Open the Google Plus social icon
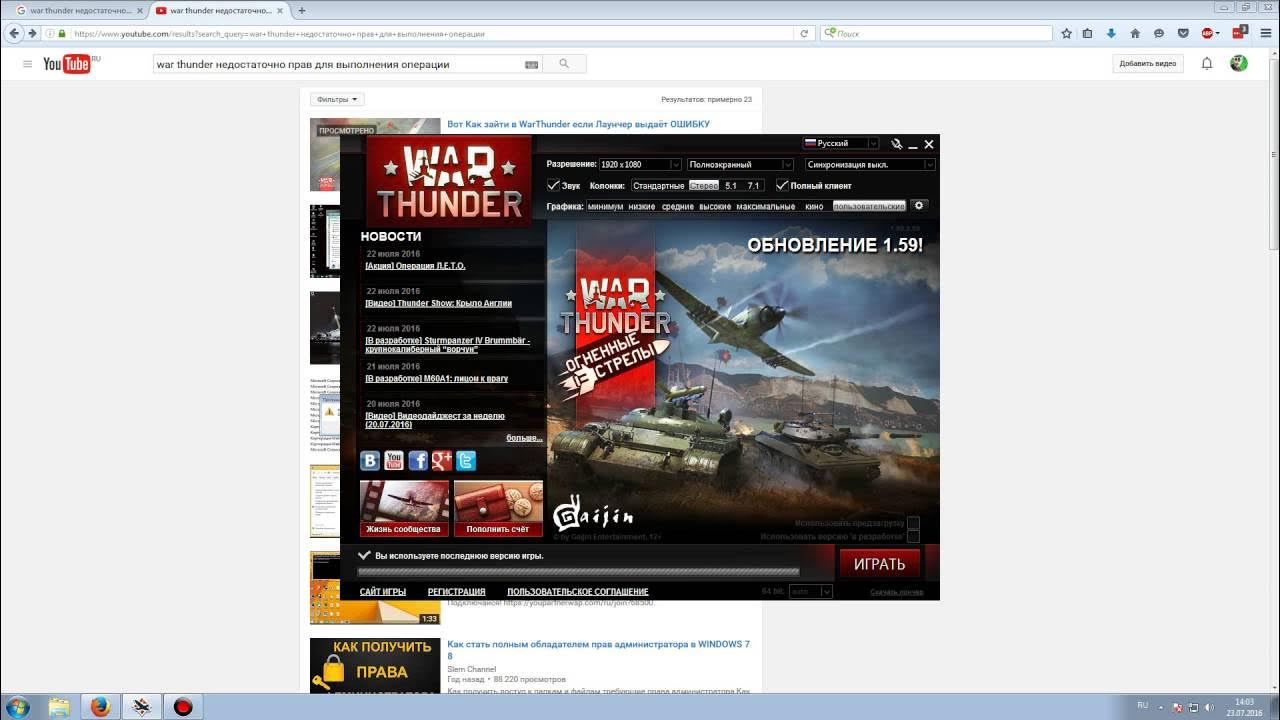This screenshot has height=720, width=1280. (x=442, y=461)
